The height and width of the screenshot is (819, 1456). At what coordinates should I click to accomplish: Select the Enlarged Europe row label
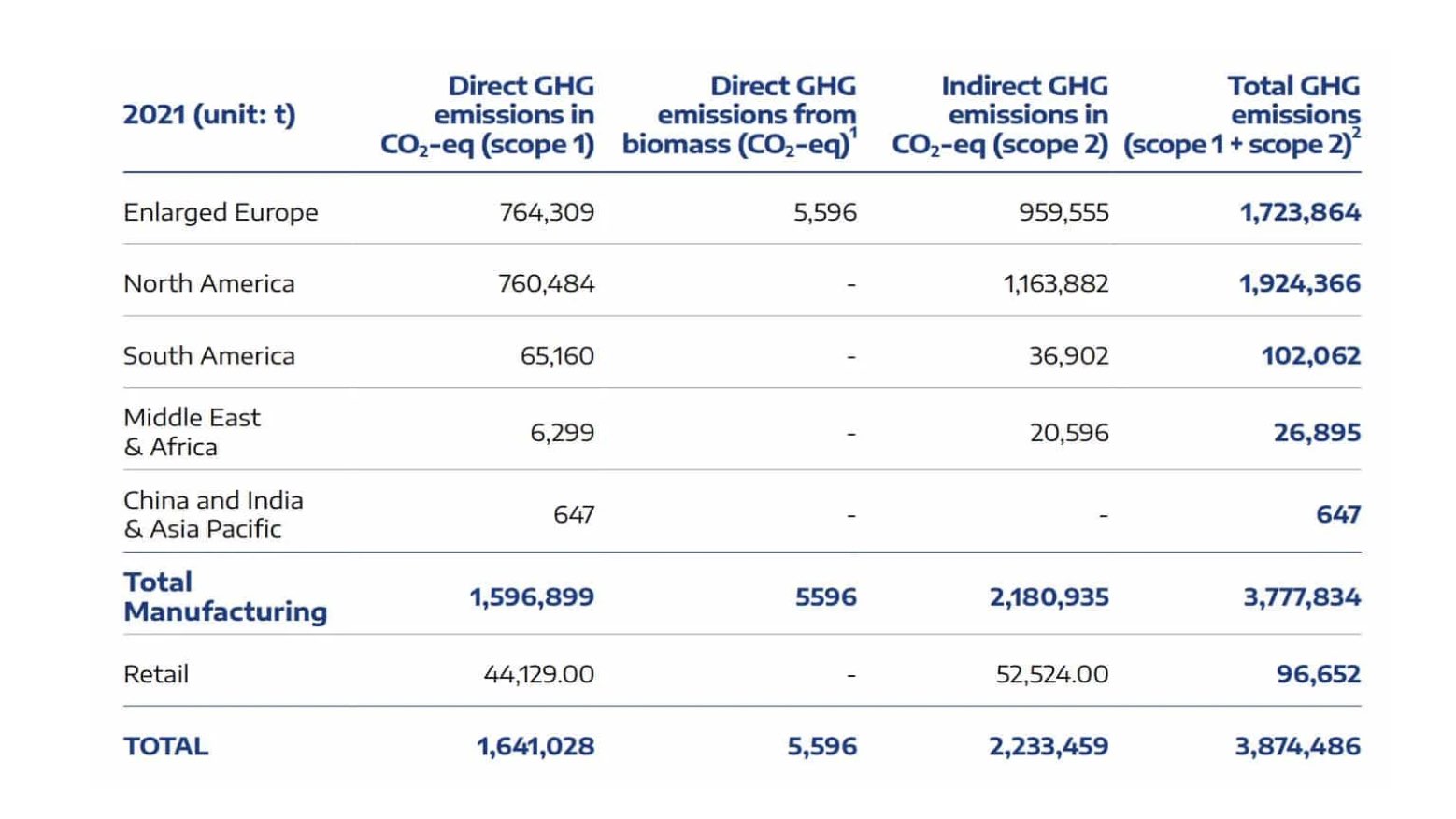coord(221,212)
